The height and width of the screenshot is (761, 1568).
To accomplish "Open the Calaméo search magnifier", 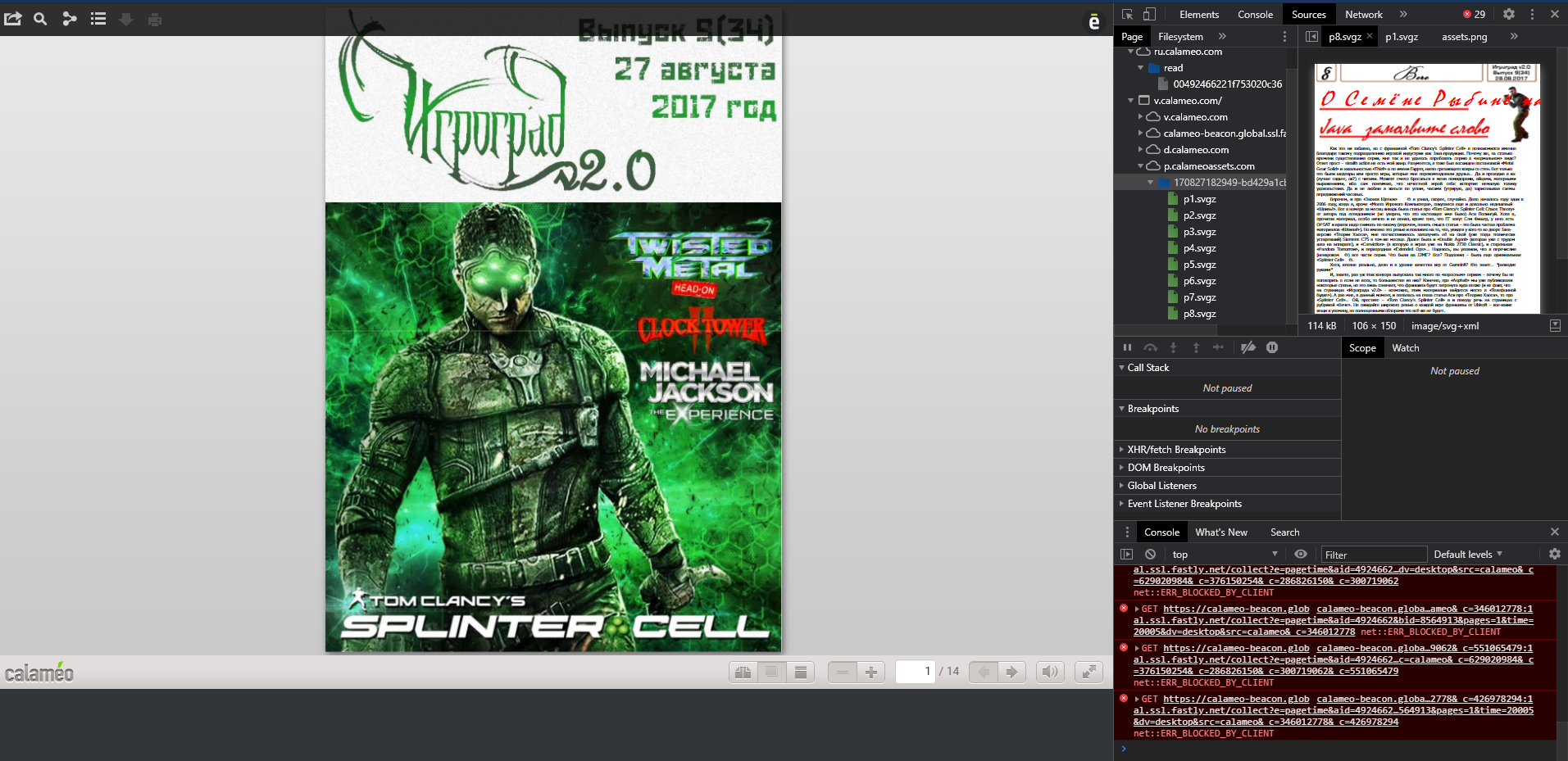I will click(x=40, y=19).
